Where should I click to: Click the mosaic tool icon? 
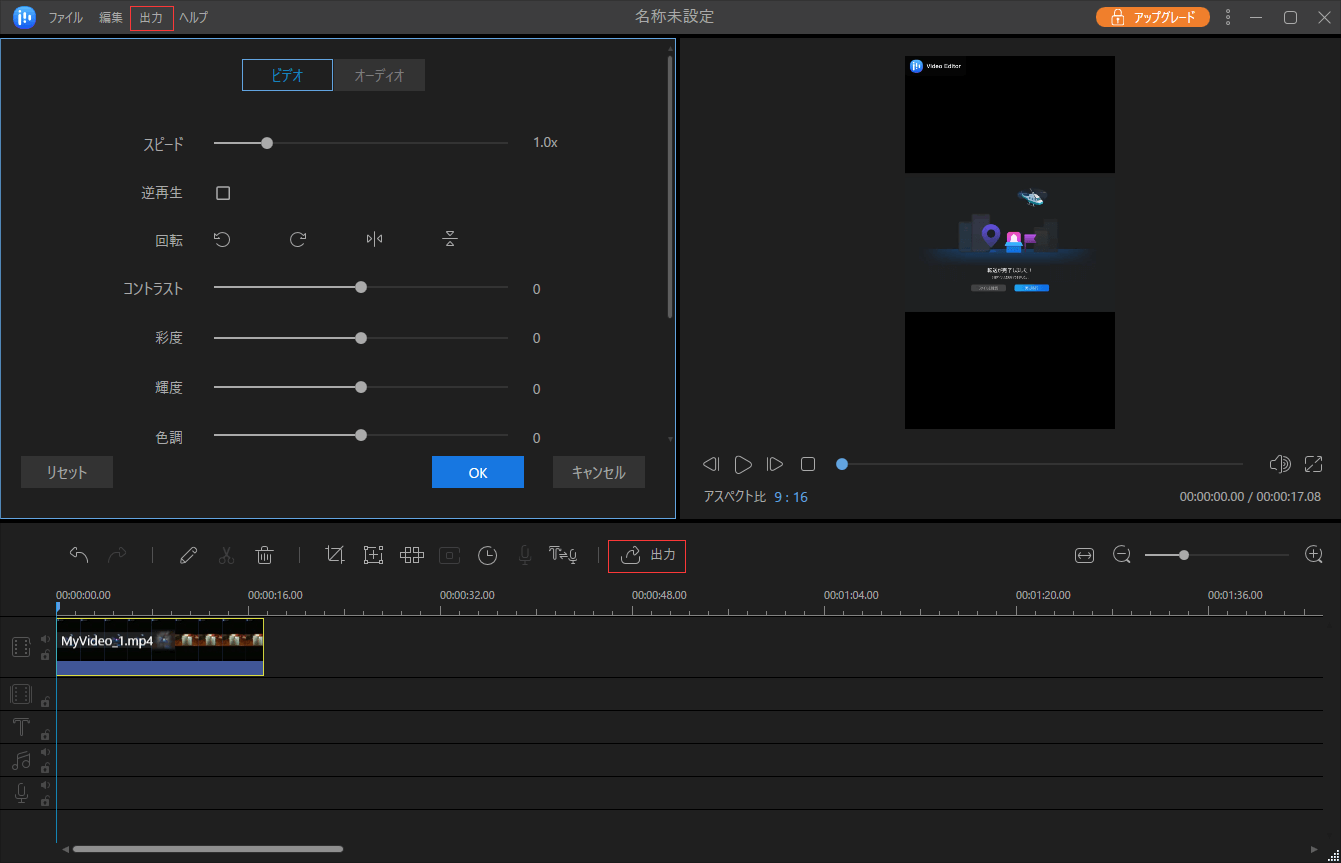[412, 555]
